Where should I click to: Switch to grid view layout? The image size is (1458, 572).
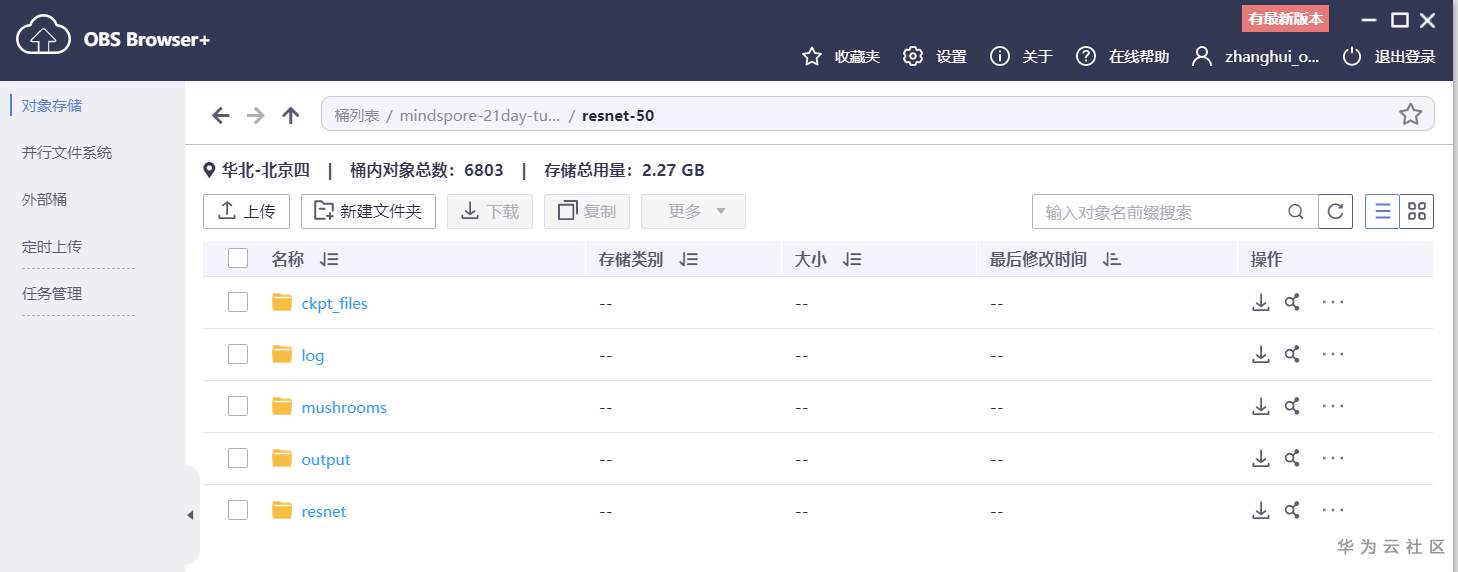(1416, 212)
